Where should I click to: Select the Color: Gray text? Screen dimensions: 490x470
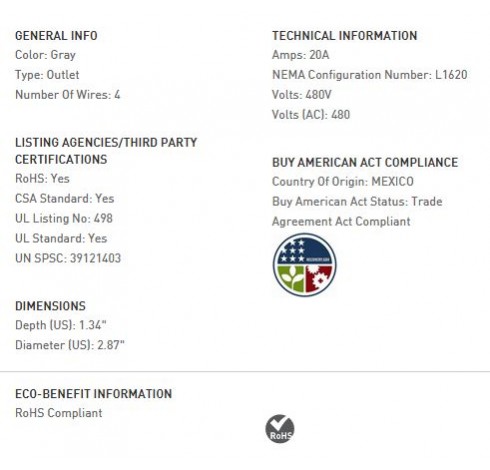pos(45,55)
